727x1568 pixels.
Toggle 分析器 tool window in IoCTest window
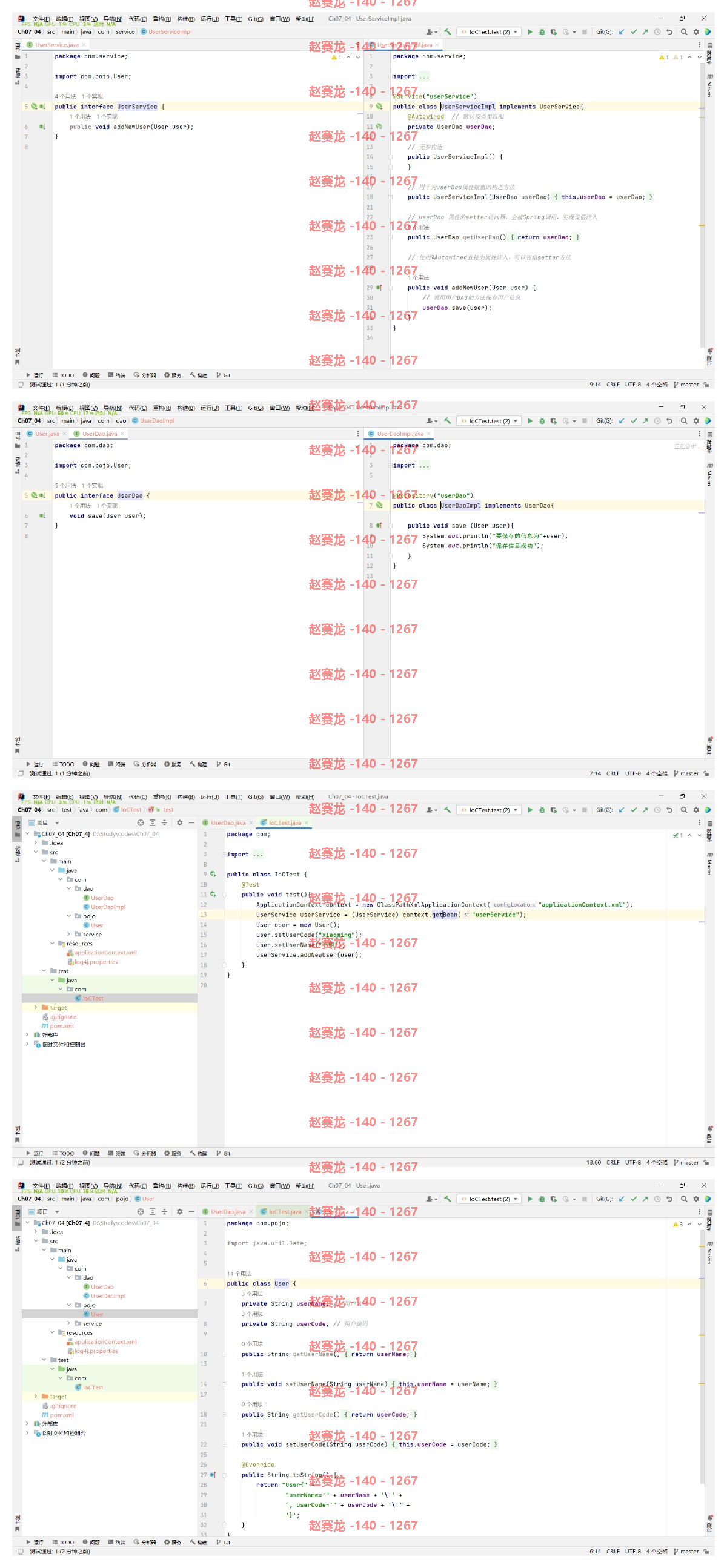[x=145, y=1153]
